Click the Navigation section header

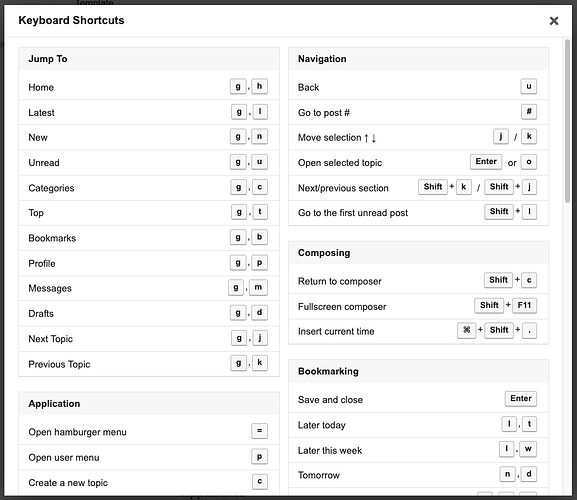point(418,59)
